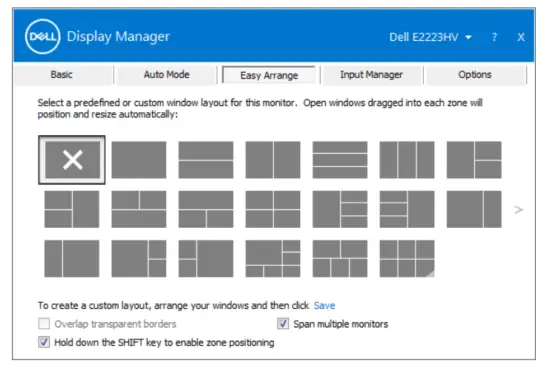Switch to the Basic tab

[x=62, y=75]
